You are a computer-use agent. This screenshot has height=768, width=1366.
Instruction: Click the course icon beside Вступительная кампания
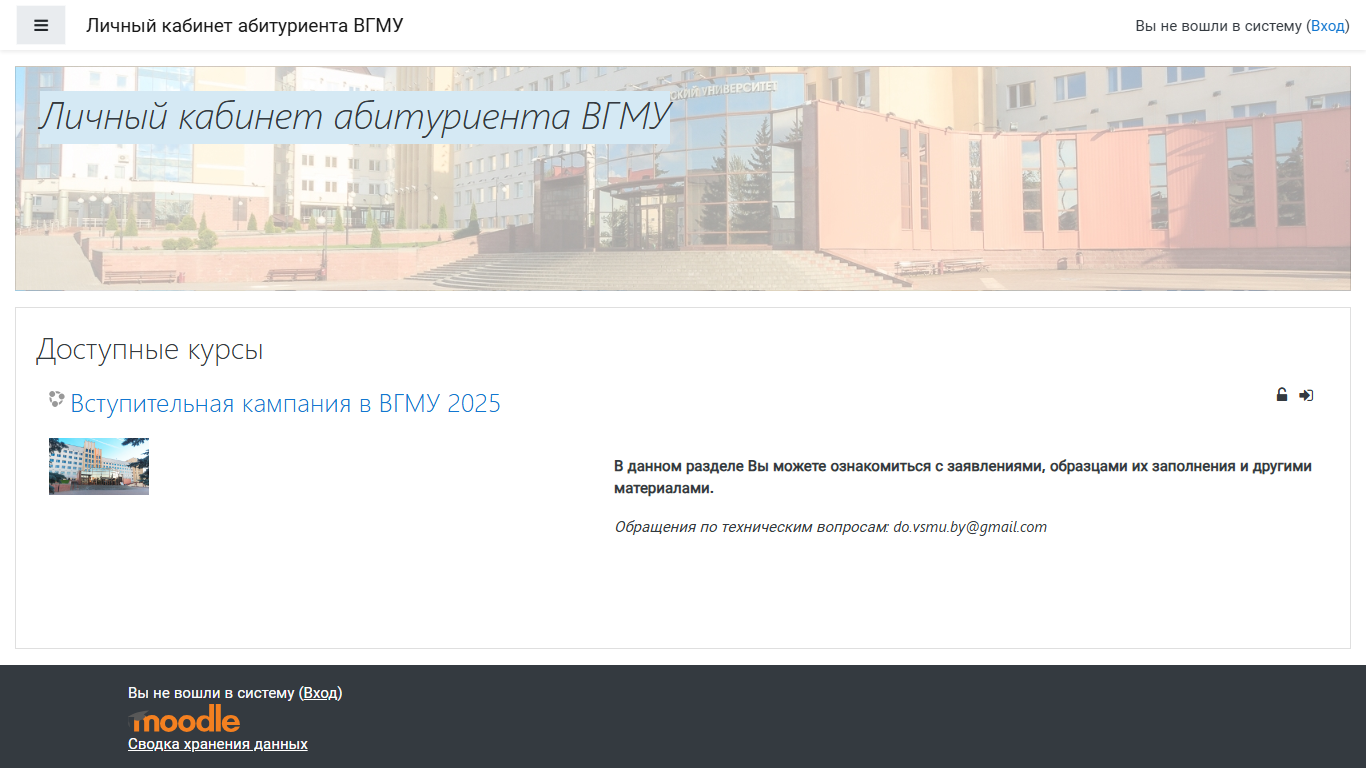[x=57, y=400]
